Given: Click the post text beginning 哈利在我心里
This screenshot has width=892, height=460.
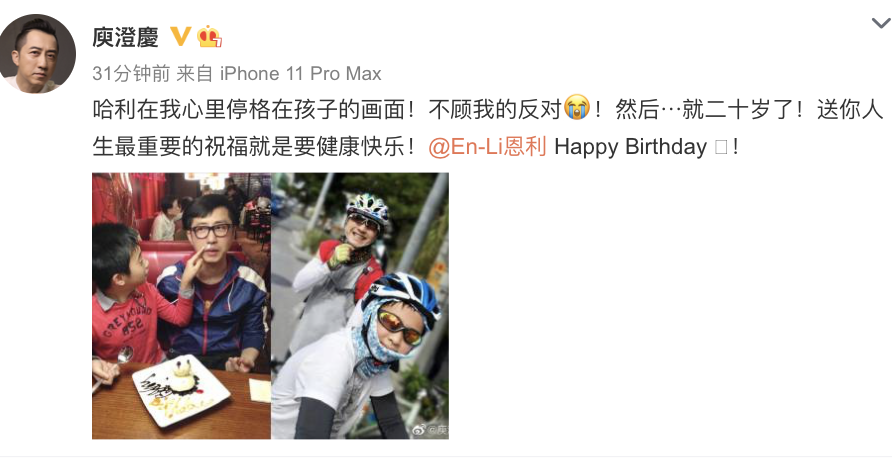Looking at the screenshot, I should coord(488,127).
